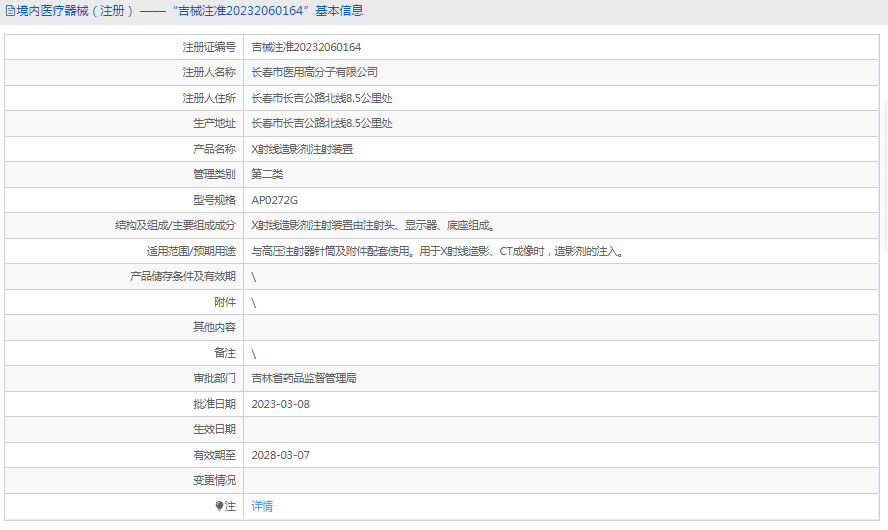Click the 产品名称 label
Screen dimensions: 888x530
(214, 149)
